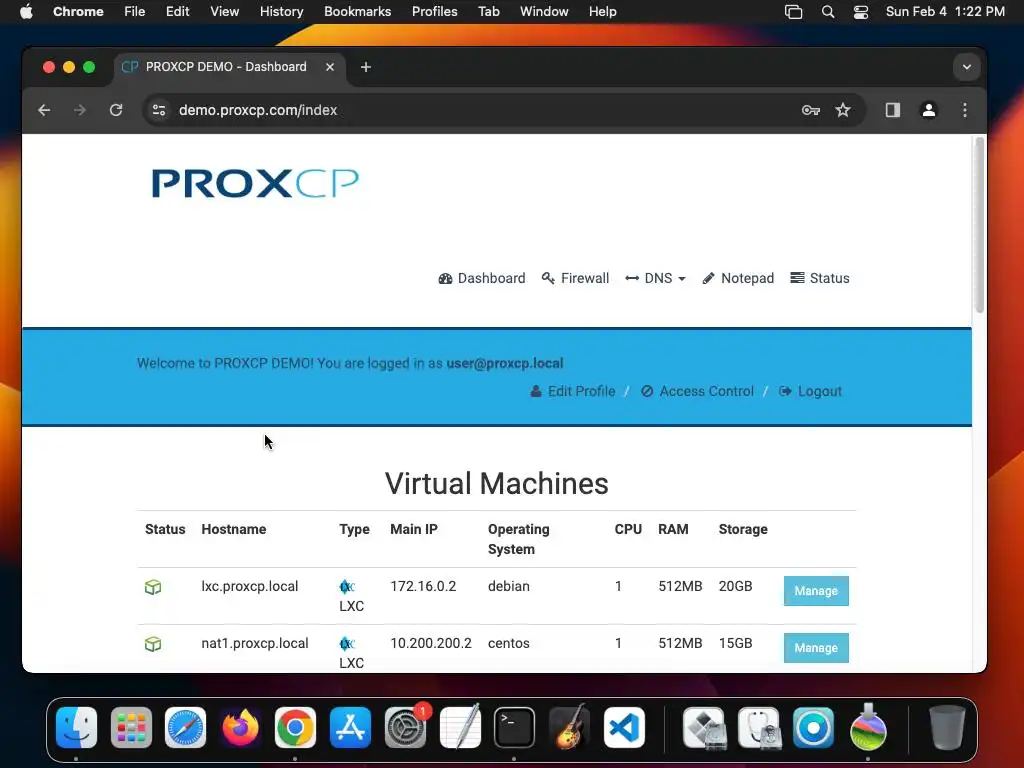
Task: Reload the page with the refresh icon
Action: (116, 110)
